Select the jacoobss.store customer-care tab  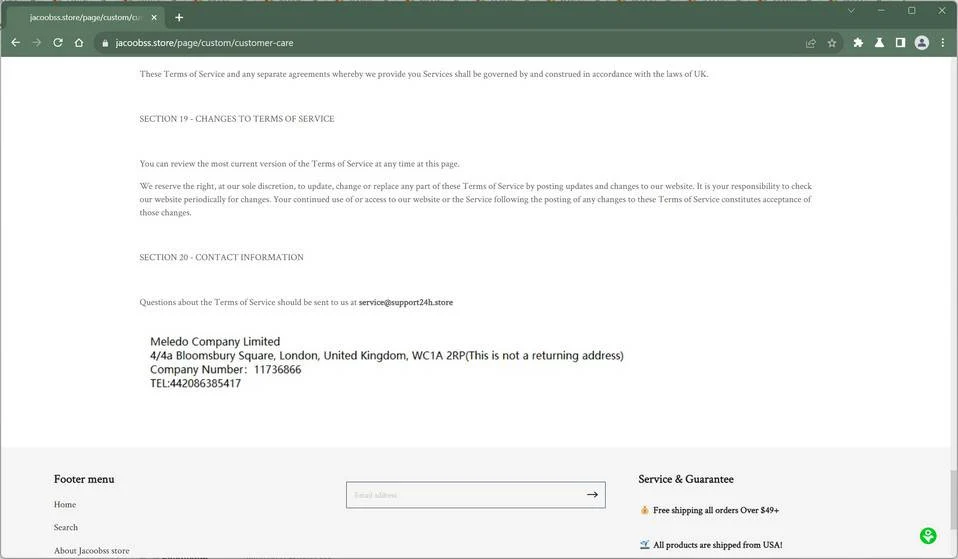pos(86,18)
